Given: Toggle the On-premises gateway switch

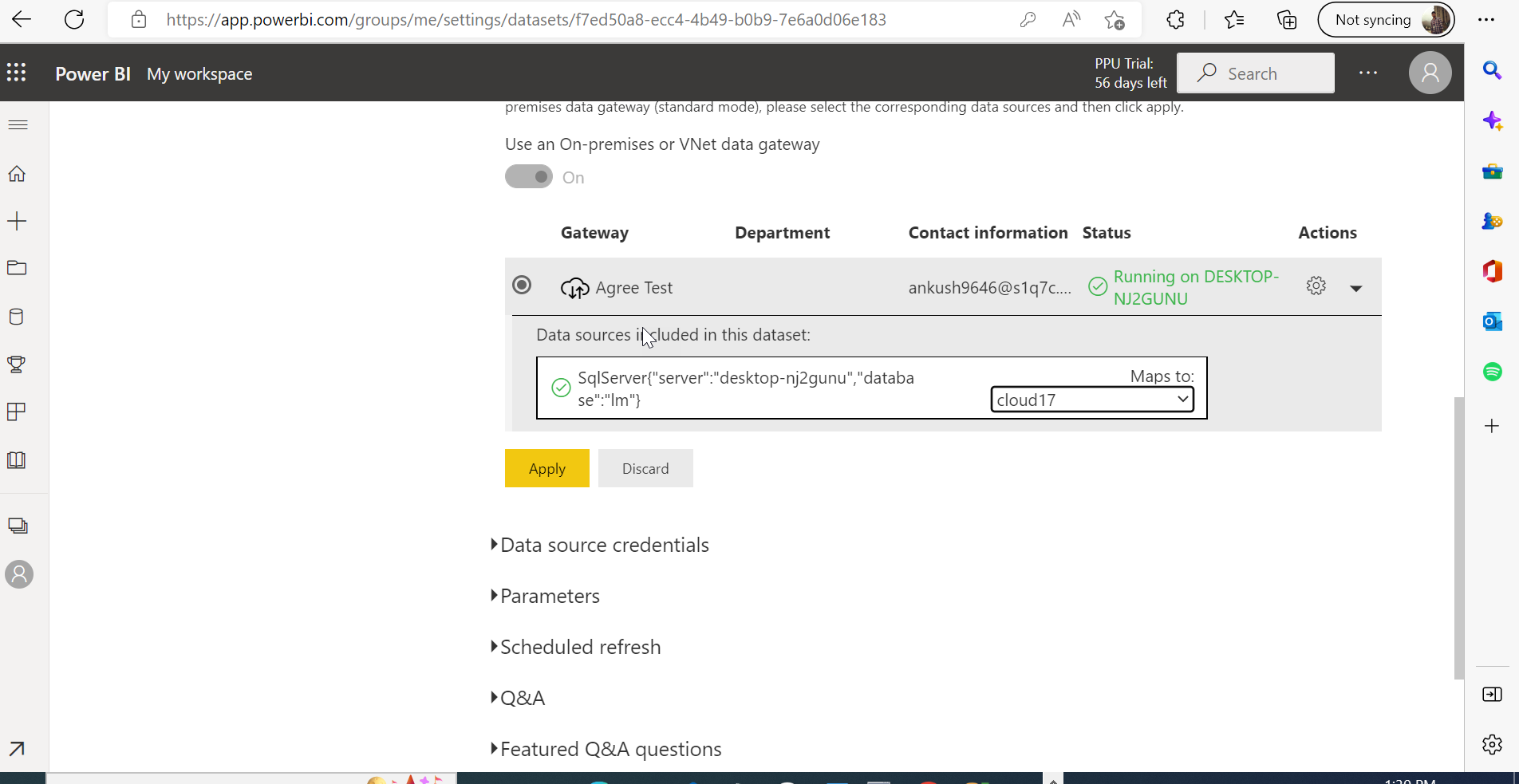Looking at the screenshot, I should pyautogui.click(x=529, y=176).
